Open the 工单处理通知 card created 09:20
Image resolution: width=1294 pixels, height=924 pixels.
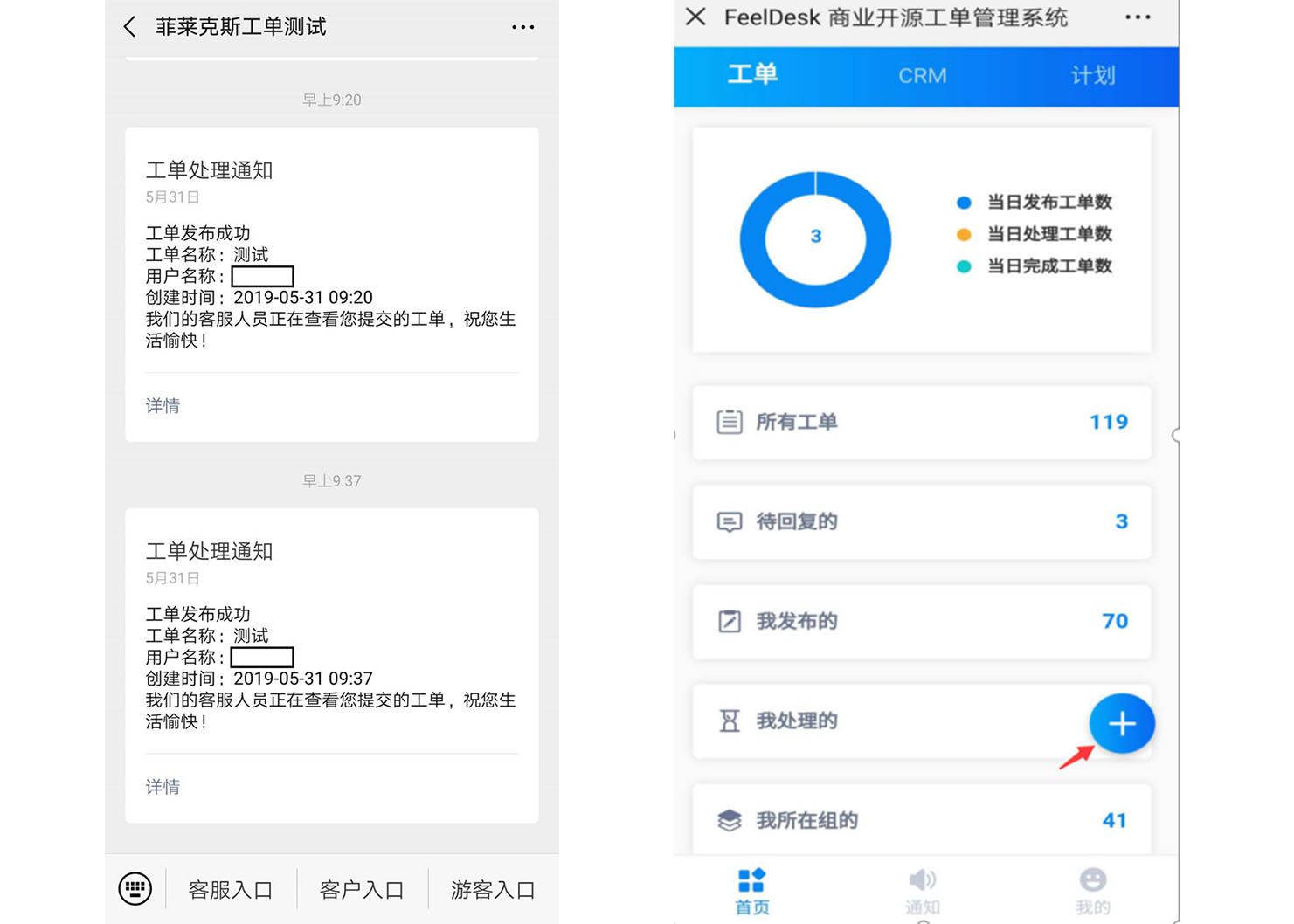coord(332,284)
